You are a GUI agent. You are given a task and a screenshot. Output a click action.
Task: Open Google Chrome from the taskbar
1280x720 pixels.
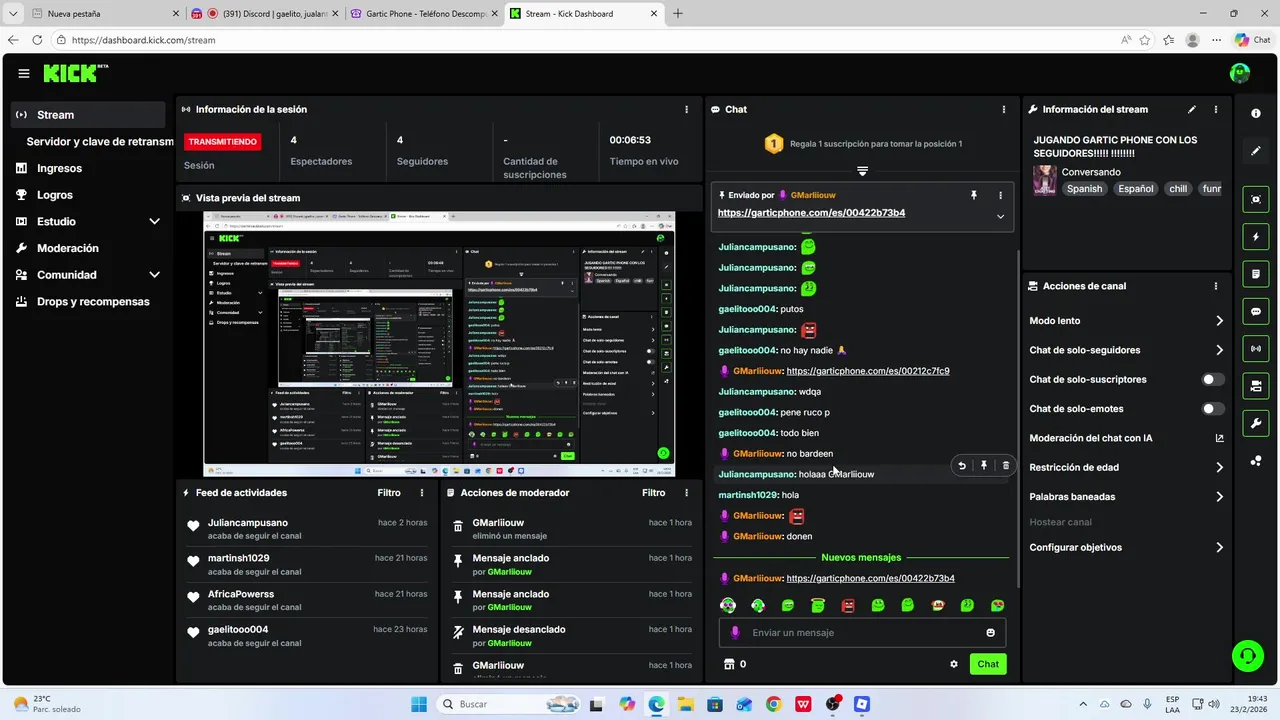[x=773, y=704]
